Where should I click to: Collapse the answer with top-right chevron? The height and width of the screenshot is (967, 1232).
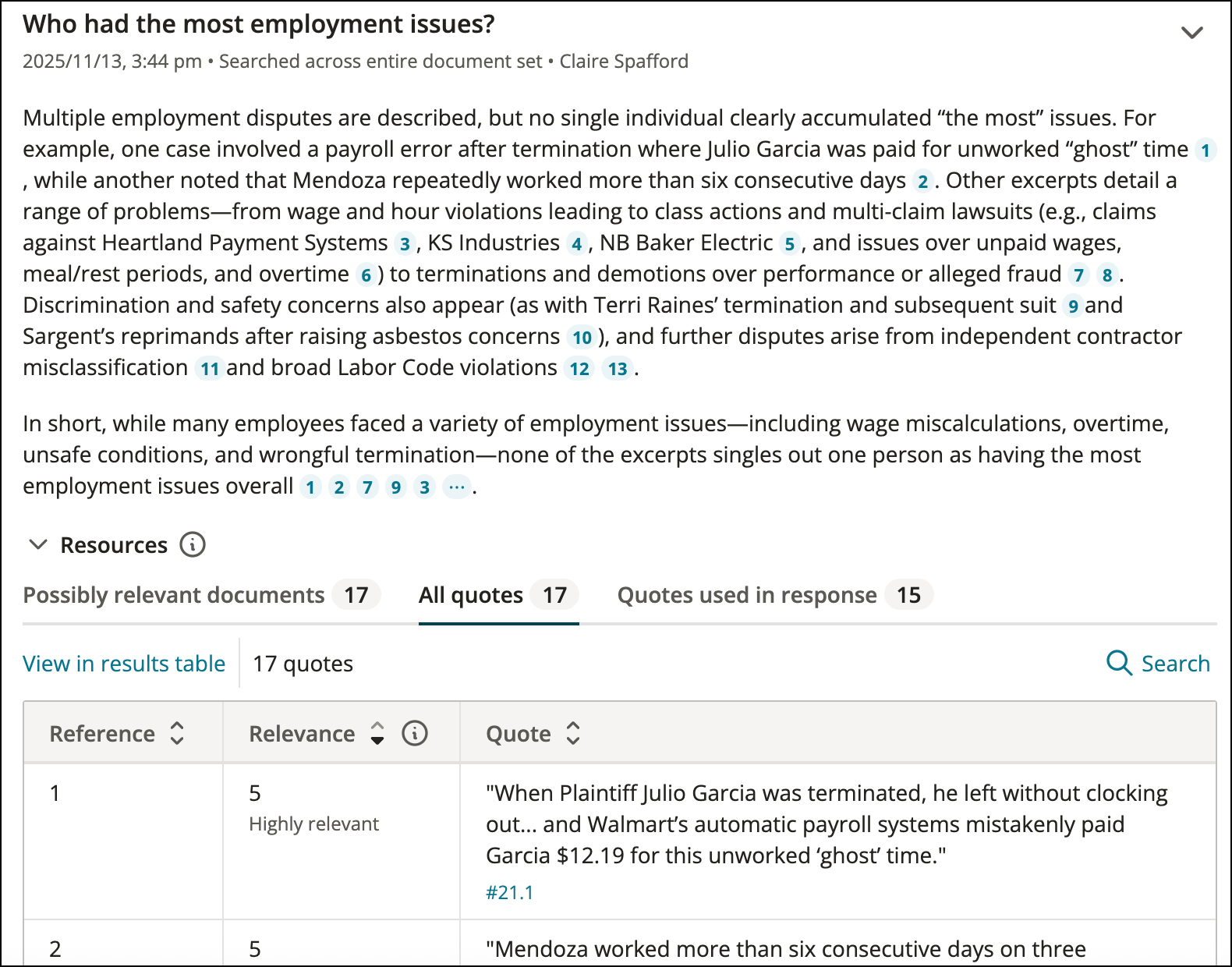click(1191, 33)
